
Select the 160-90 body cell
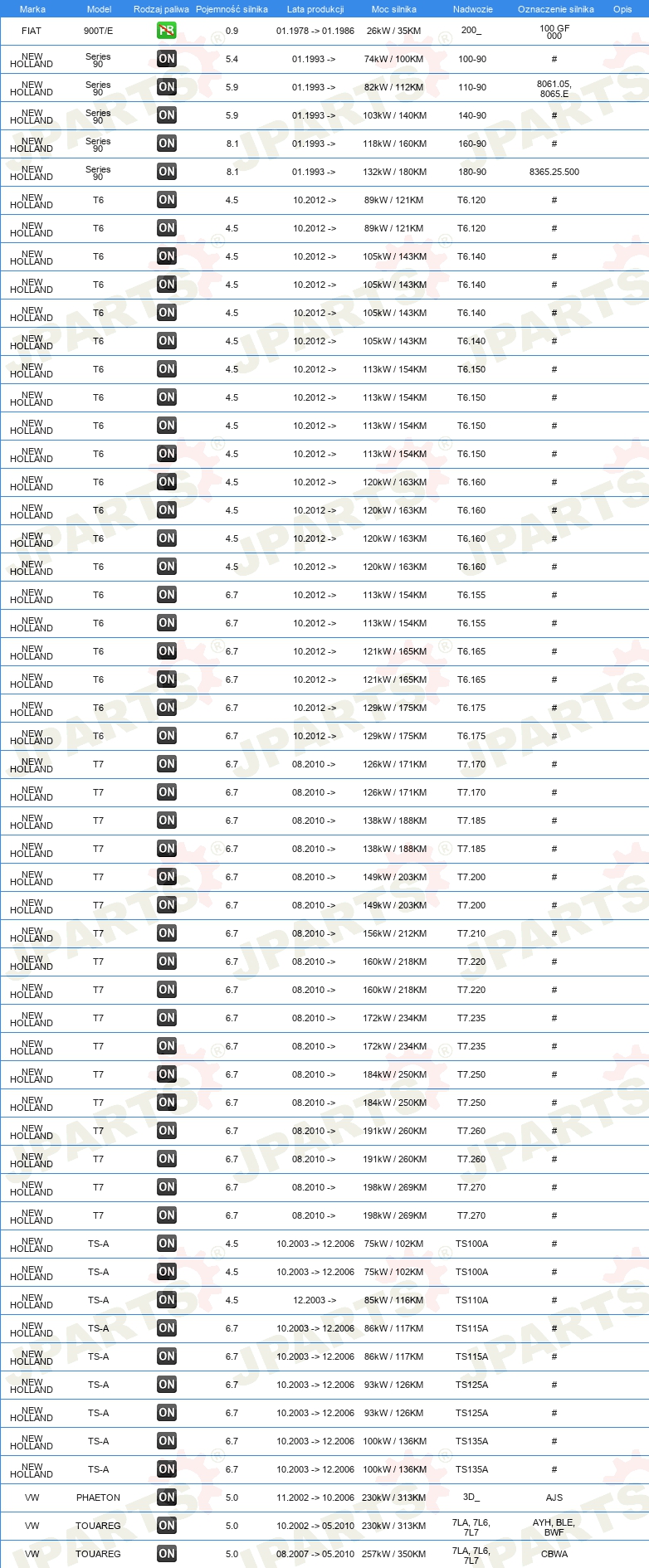(x=472, y=144)
